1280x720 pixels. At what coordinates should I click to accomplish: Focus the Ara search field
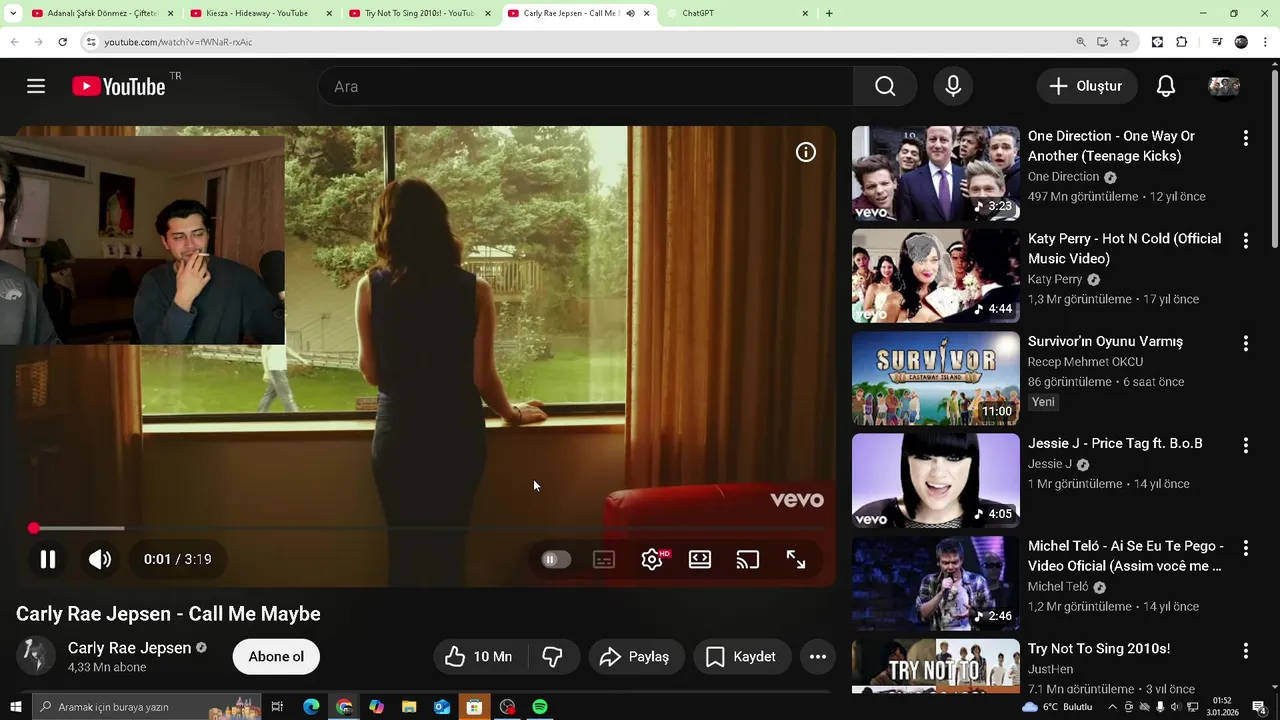click(586, 86)
